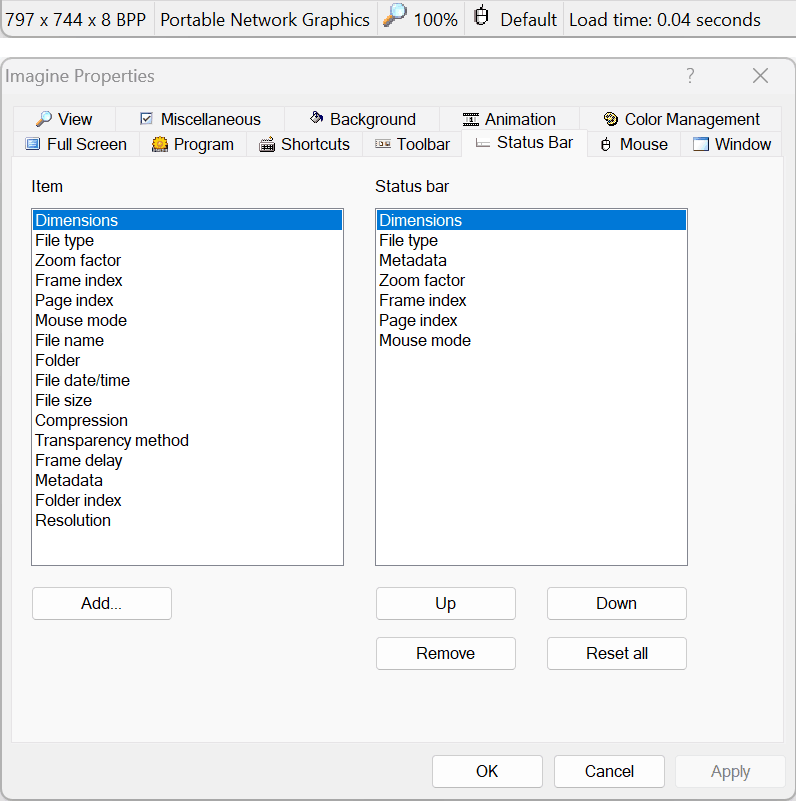Screen dimensions: 796x801
Task: Confirm with the OK button
Action: pyautogui.click(x=487, y=771)
